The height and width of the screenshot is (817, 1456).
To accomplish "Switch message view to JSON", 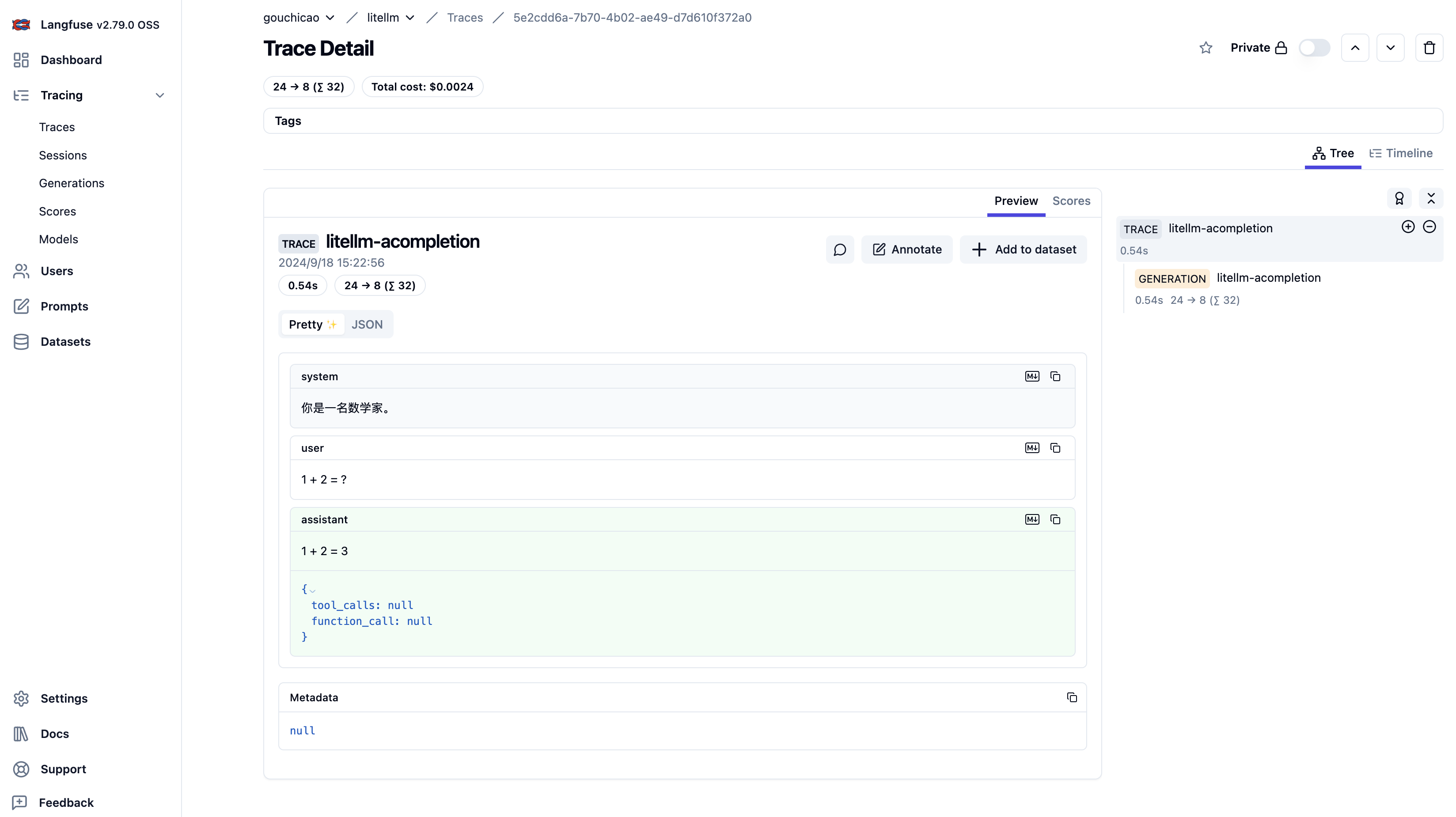I will [x=367, y=324].
